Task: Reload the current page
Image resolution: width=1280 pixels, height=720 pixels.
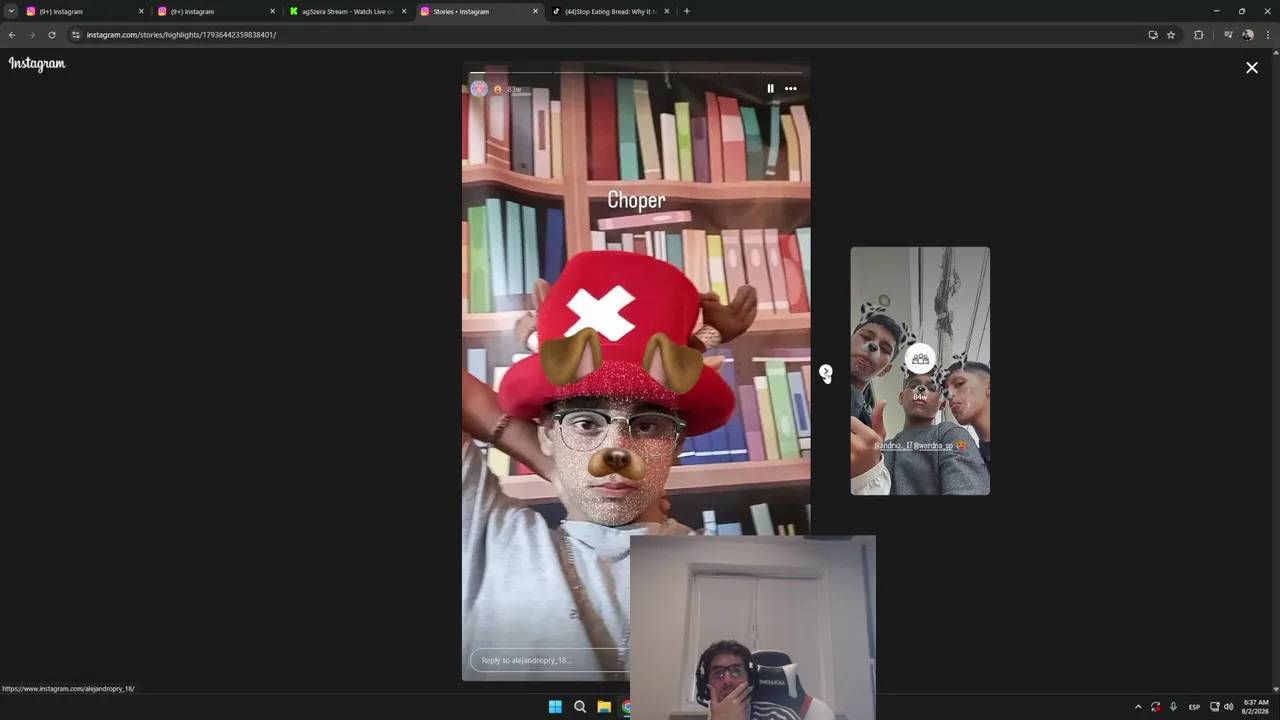Action: point(52,35)
